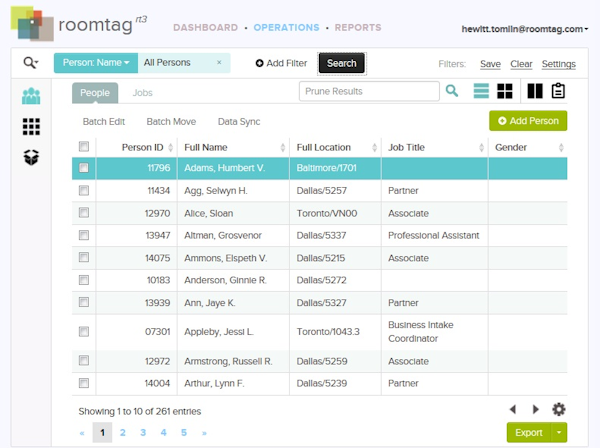Open the Person: Name filter dropdown
The width and height of the screenshot is (600, 448).
click(96, 63)
